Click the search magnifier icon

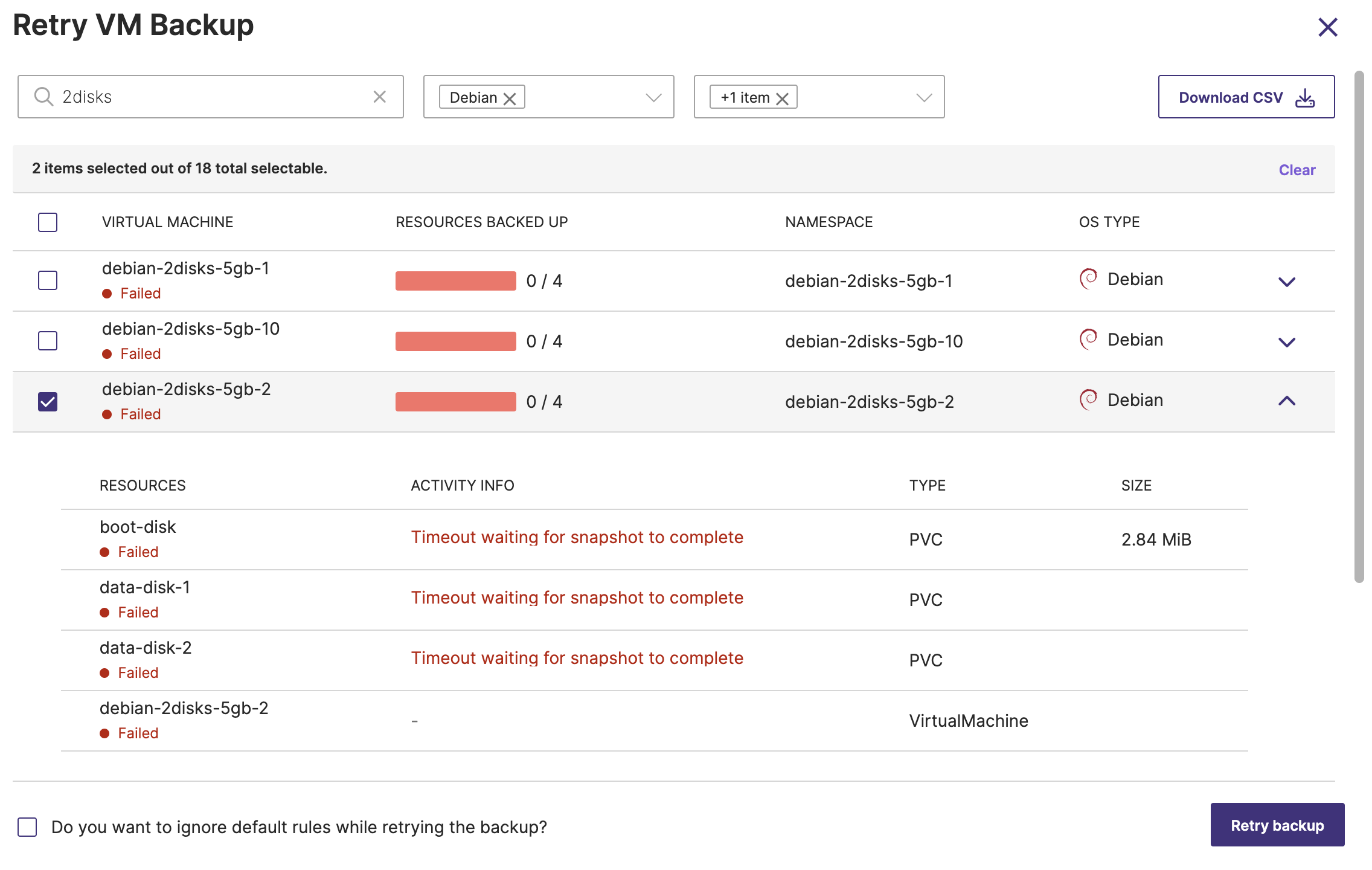(43, 97)
